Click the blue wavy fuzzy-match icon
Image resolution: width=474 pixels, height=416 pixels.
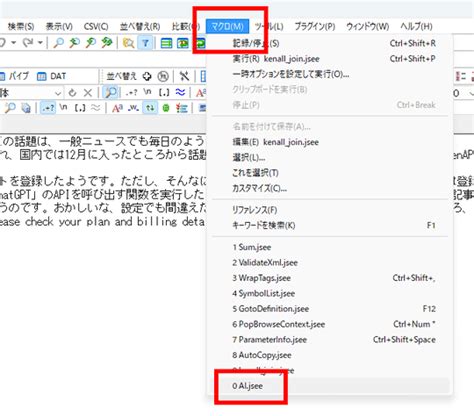(x=180, y=92)
